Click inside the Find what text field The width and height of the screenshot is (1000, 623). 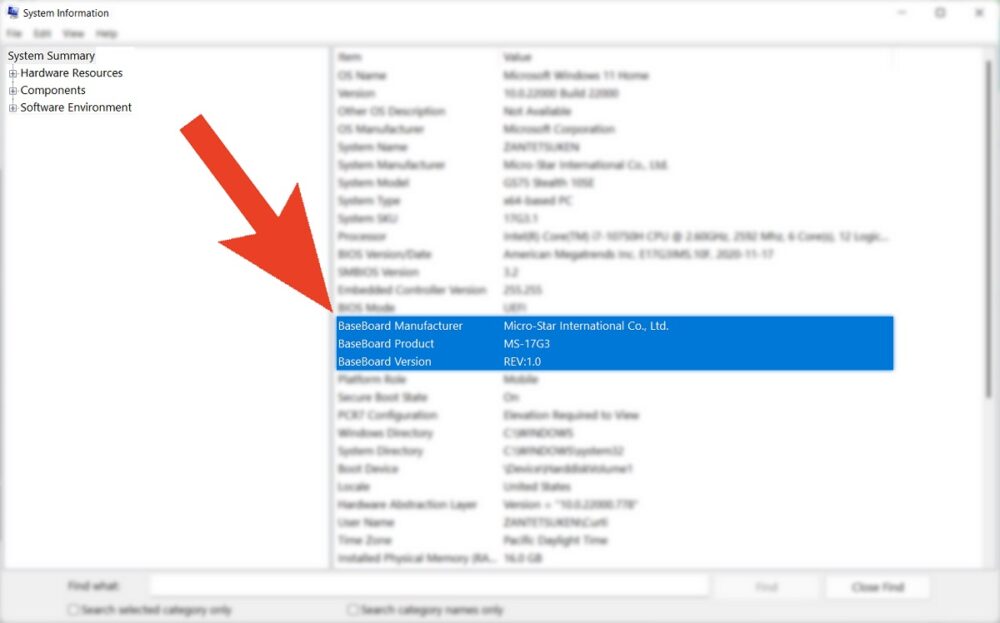(x=428, y=585)
